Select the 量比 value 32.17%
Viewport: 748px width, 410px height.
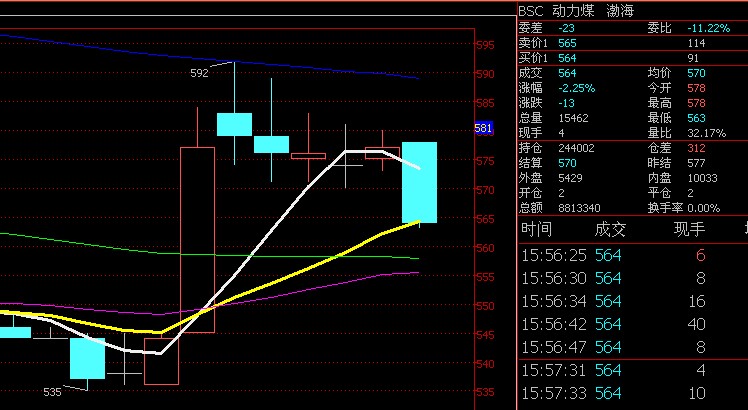point(706,133)
